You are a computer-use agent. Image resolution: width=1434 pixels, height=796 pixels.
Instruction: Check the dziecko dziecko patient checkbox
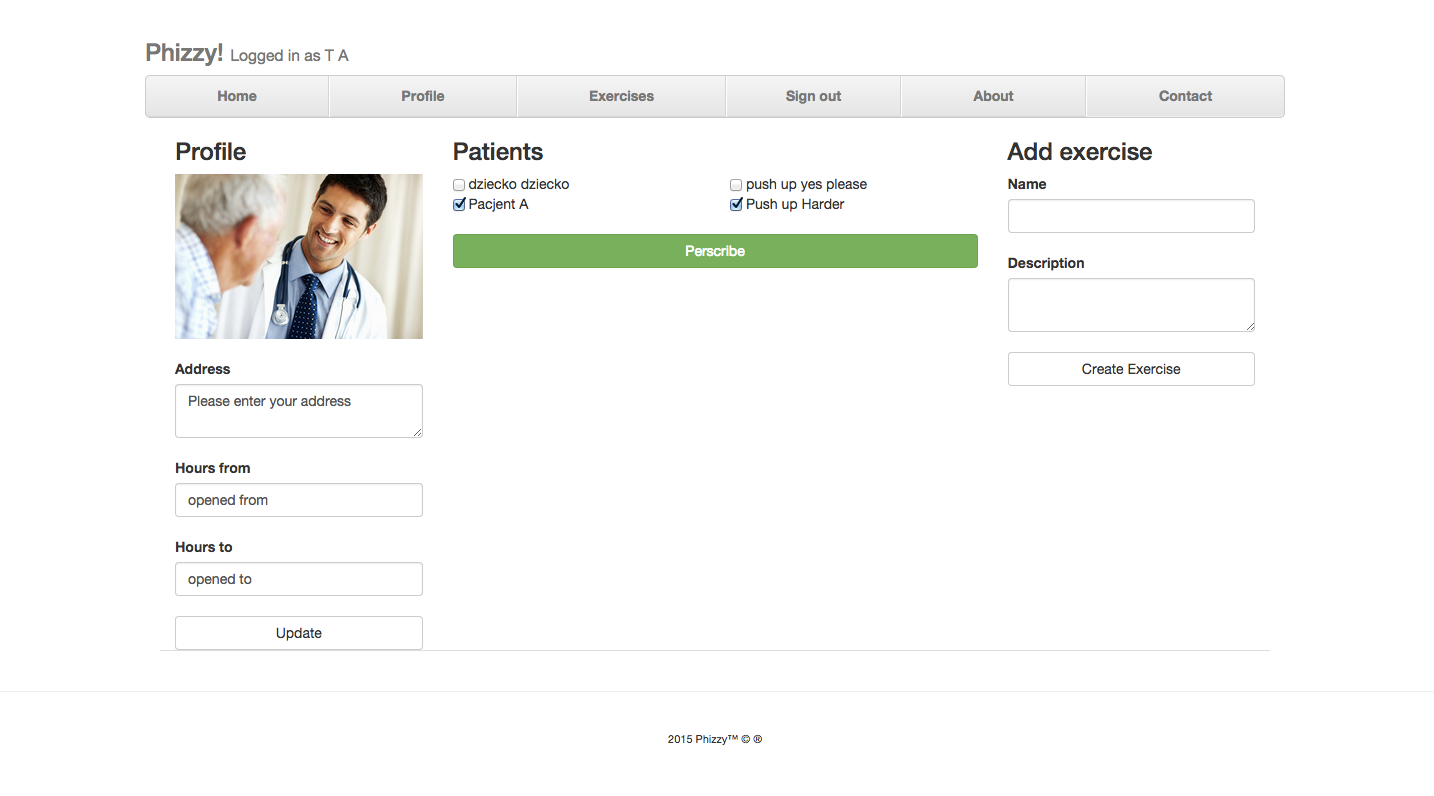[x=459, y=185]
